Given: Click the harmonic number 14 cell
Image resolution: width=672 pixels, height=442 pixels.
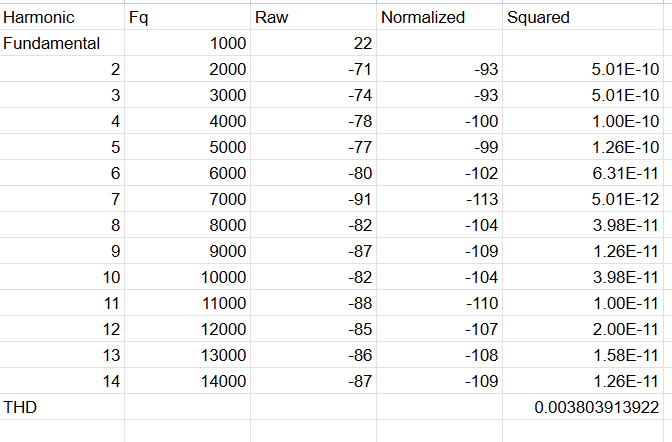Looking at the screenshot, I should pos(62,381).
